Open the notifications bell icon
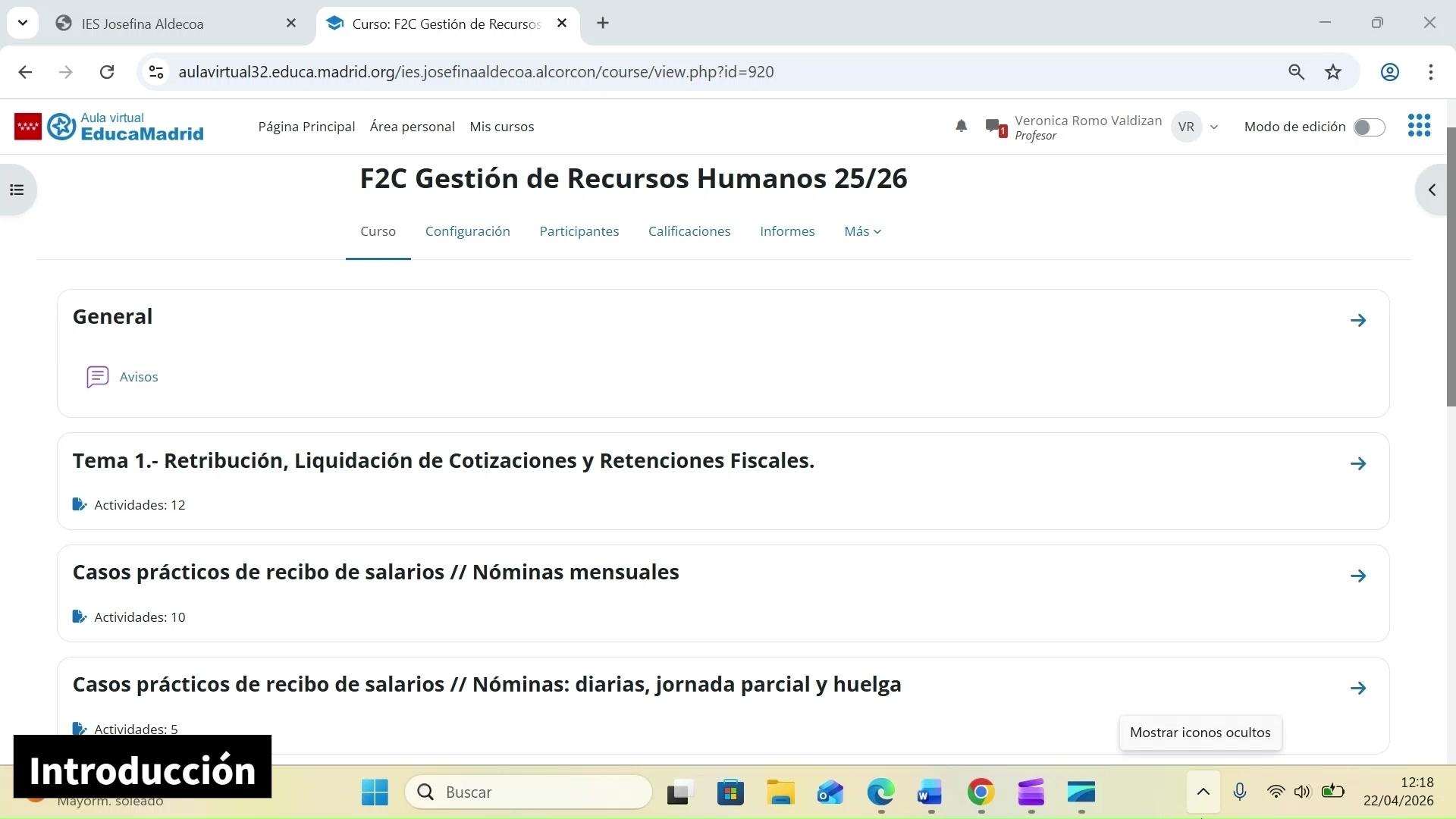 pos(961,126)
